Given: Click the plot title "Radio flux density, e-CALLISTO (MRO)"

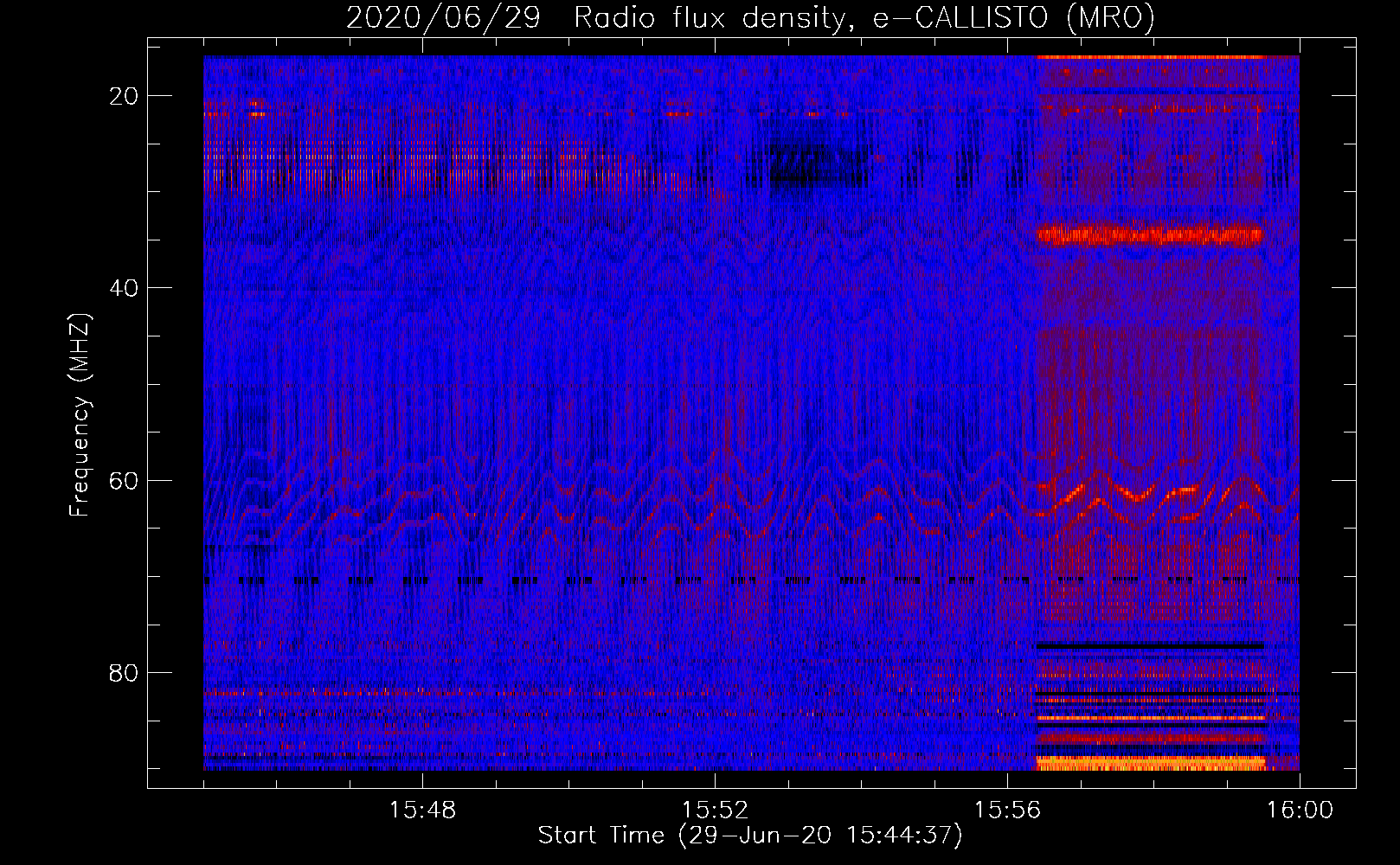Looking at the screenshot, I should (x=864, y=17).
